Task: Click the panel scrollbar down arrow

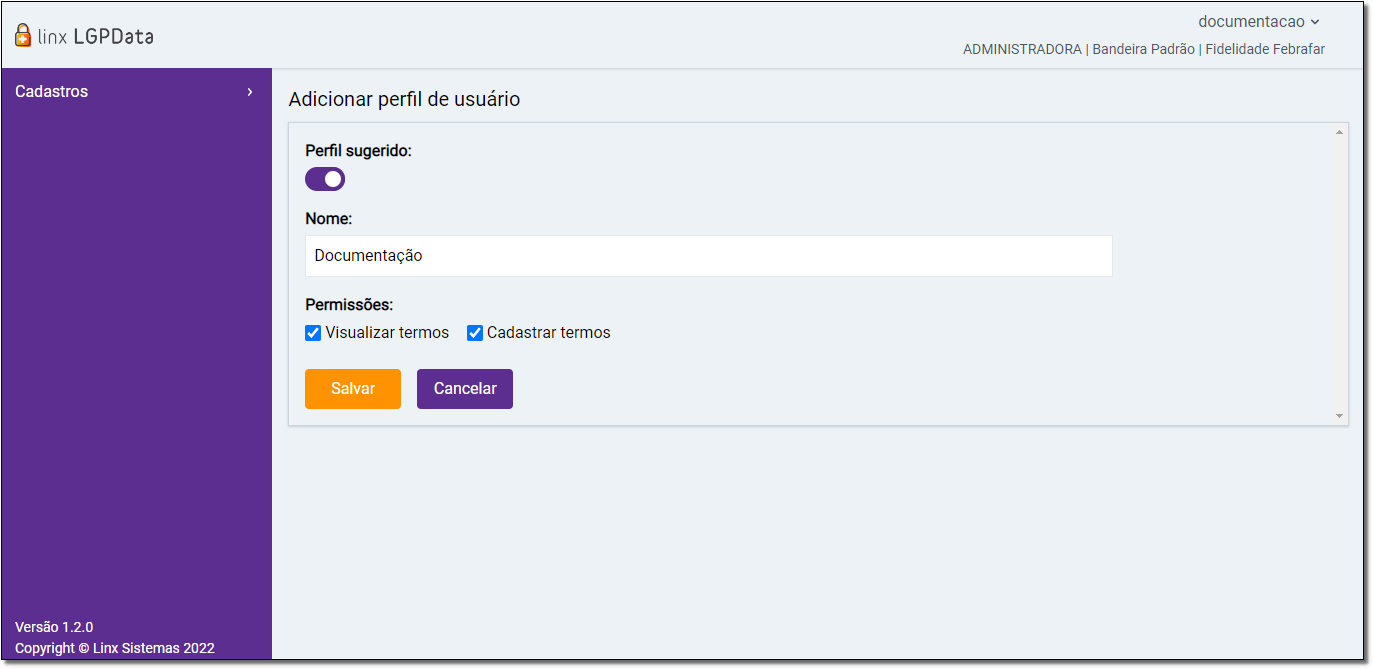Action: [x=1339, y=416]
